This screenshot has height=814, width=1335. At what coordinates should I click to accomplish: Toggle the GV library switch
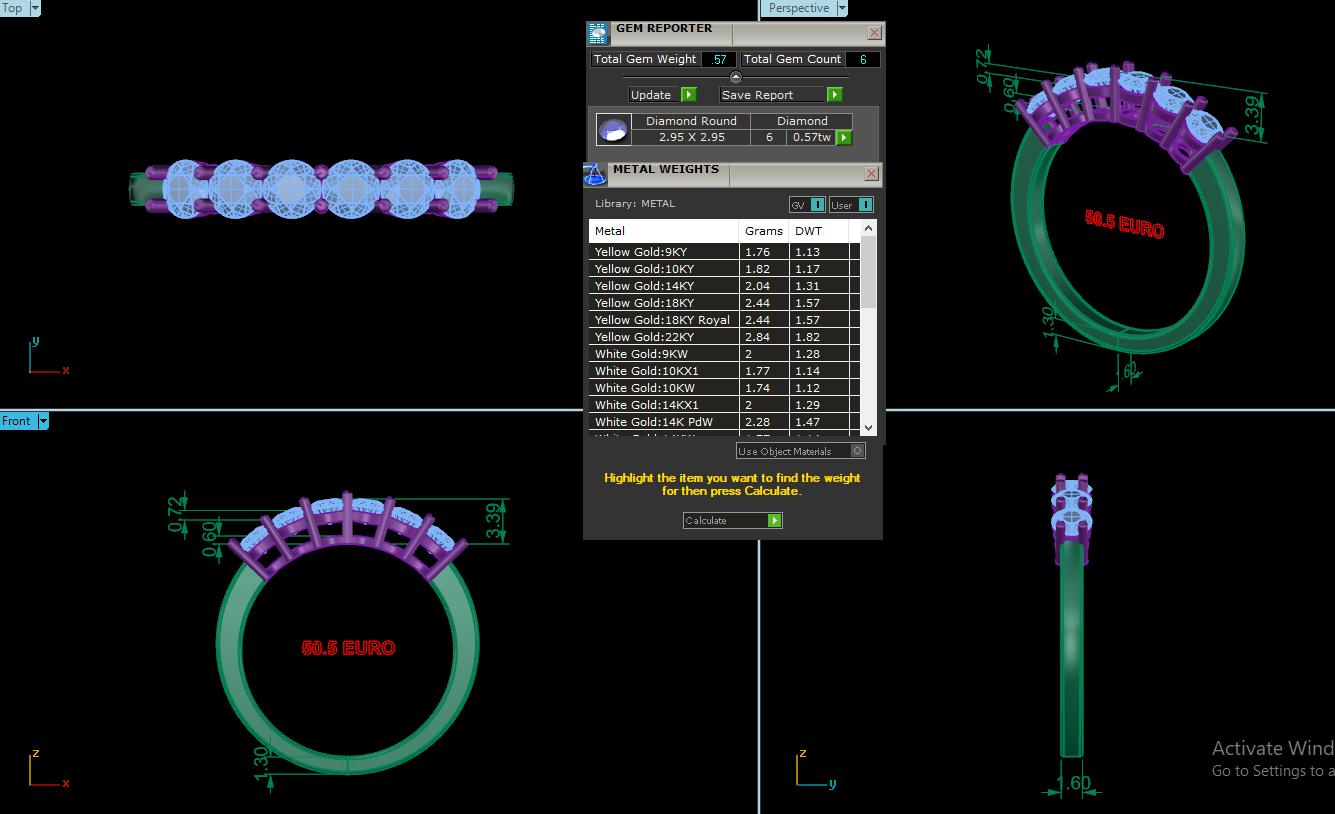[x=817, y=205]
